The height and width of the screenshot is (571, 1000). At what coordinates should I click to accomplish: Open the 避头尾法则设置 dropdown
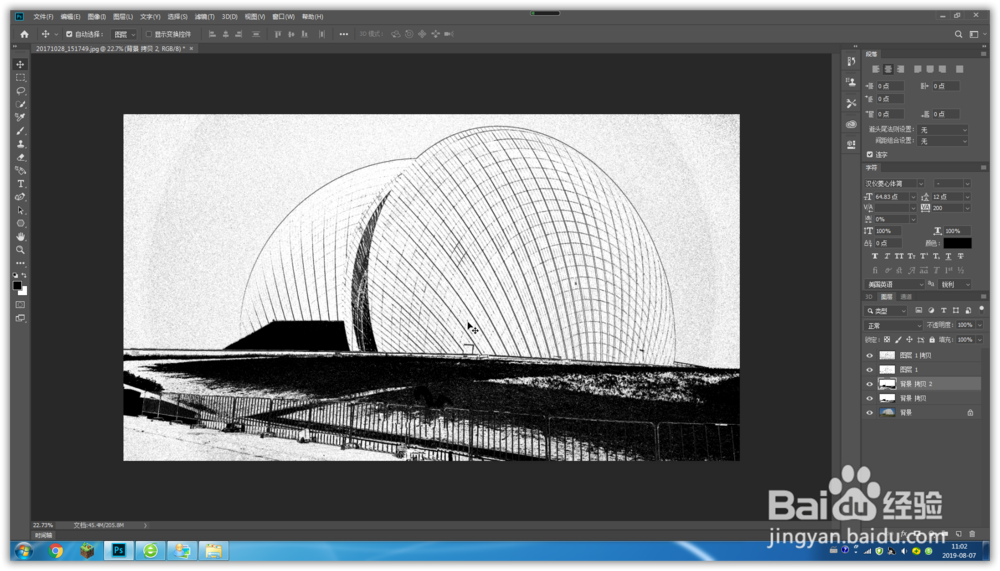944,130
